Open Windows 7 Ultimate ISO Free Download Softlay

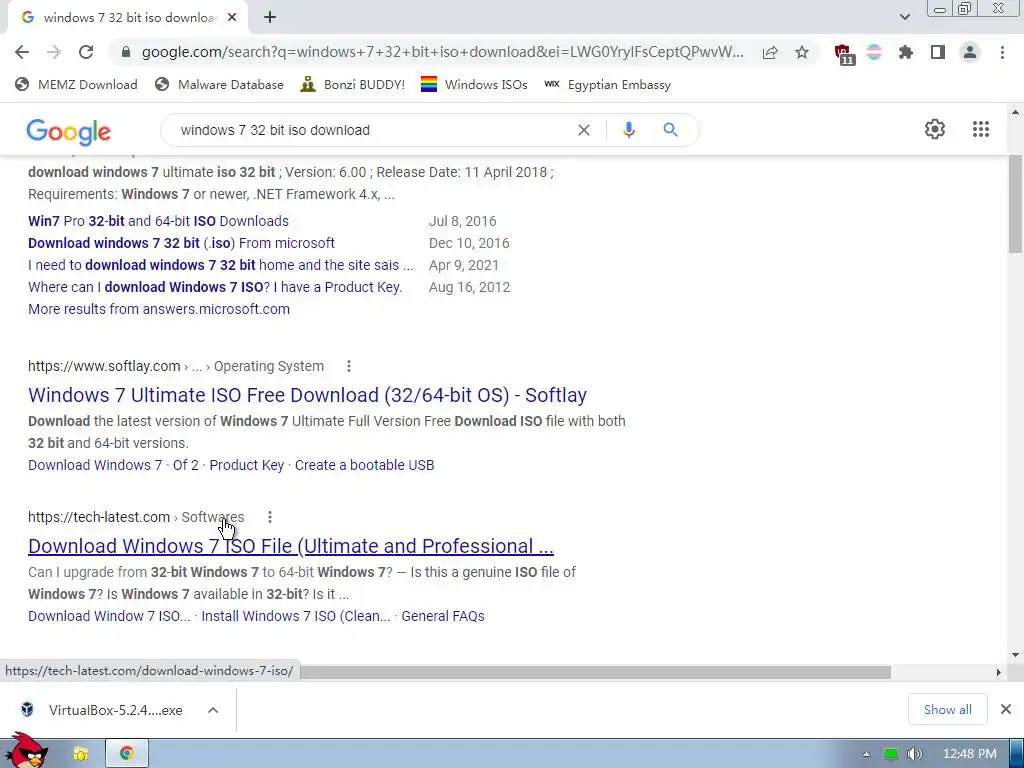point(307,395)
